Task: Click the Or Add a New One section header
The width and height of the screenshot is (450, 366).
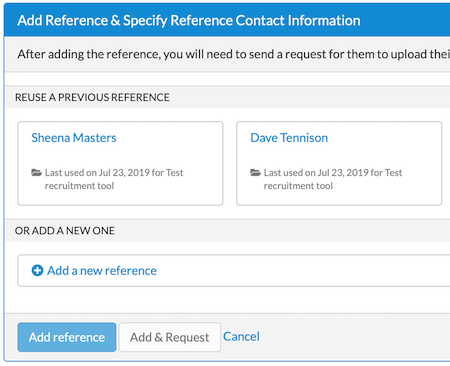Action: coord(65,230)
